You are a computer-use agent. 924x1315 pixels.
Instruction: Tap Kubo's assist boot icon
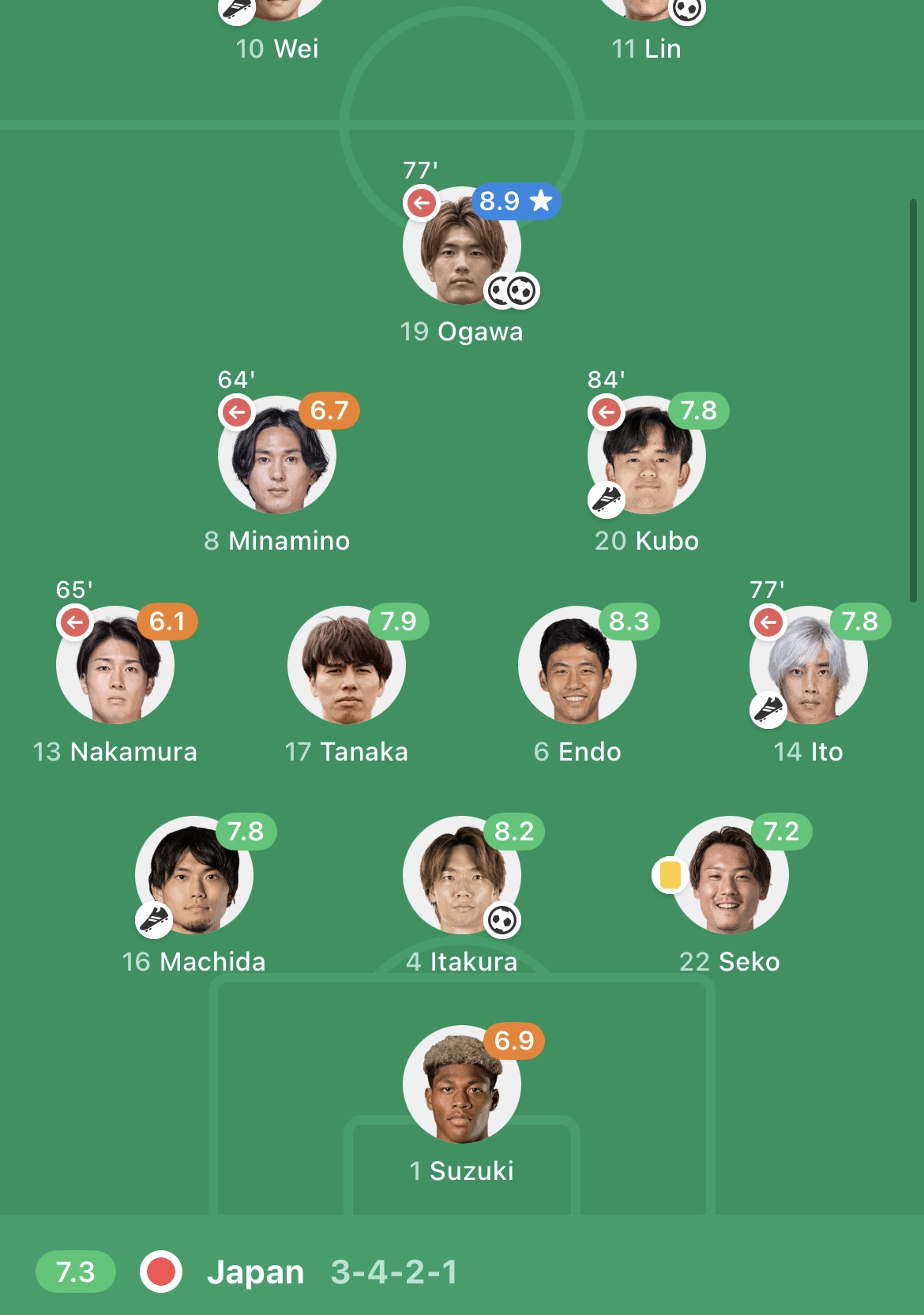tap(607, 500)
